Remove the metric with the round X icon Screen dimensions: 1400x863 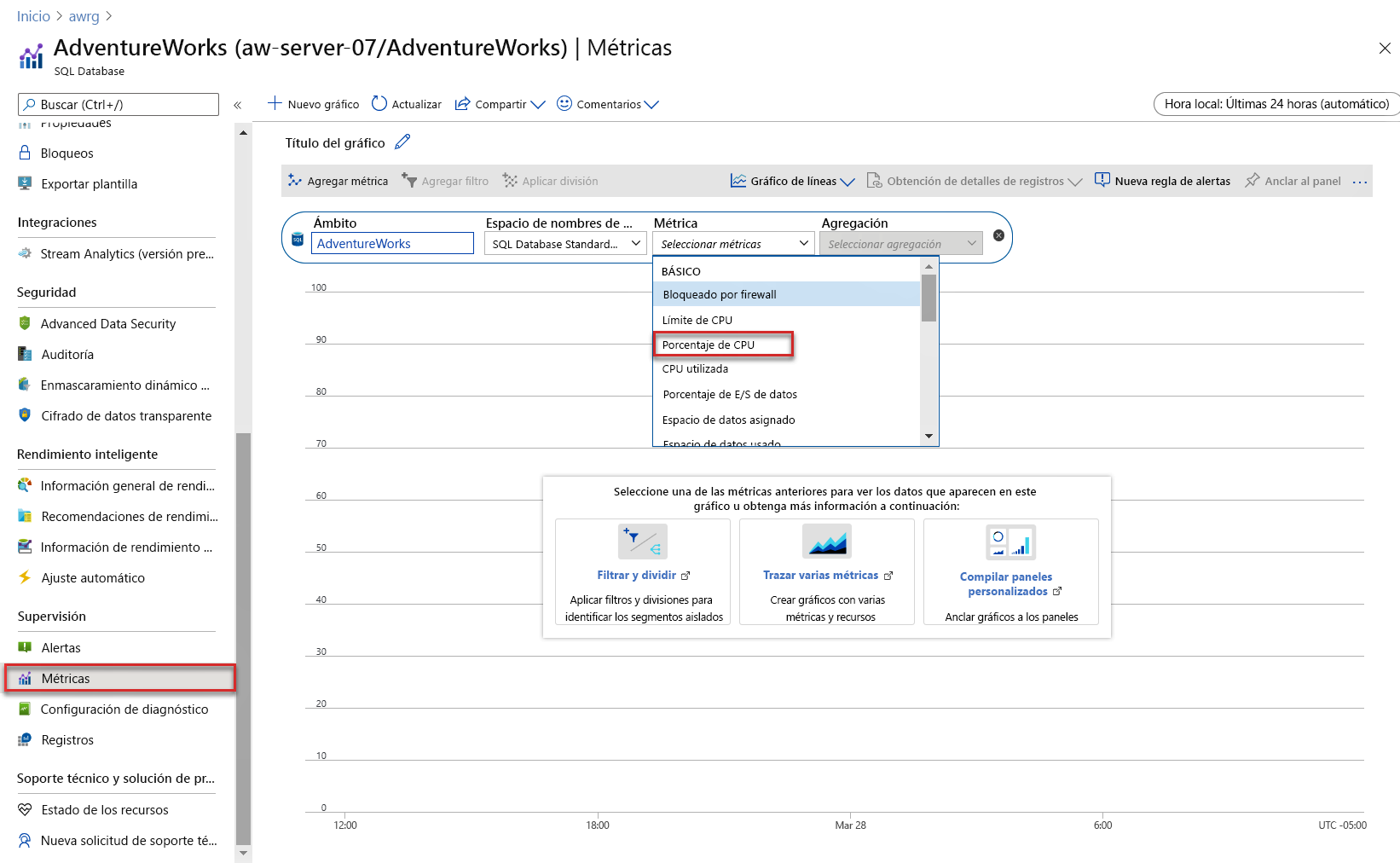998,235
